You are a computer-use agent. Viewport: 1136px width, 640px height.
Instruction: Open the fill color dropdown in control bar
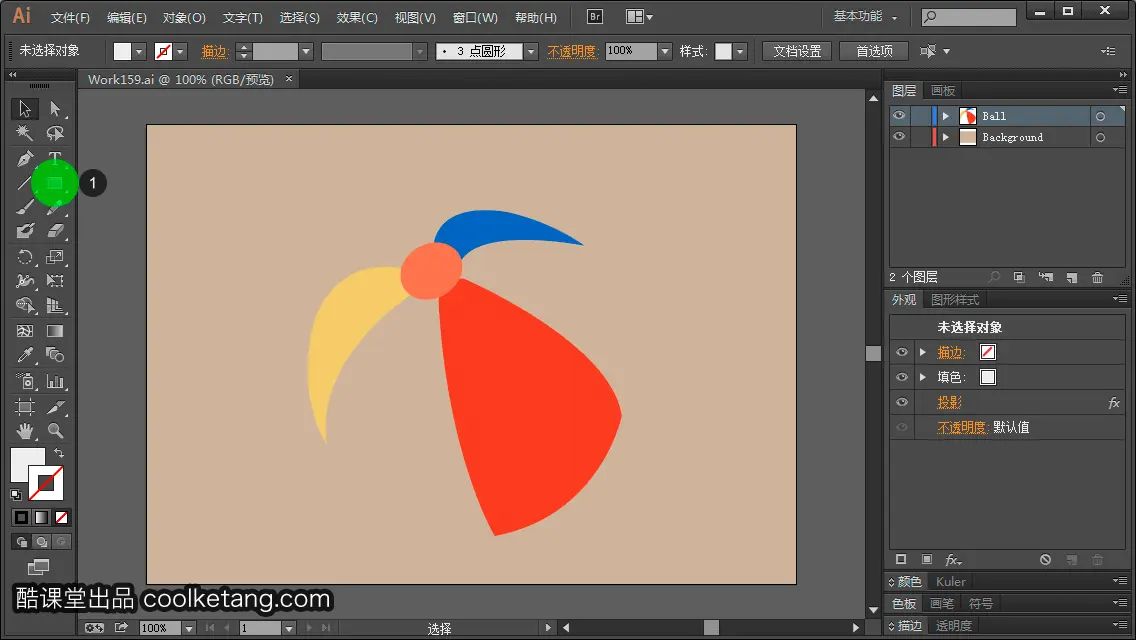[139, 51]
